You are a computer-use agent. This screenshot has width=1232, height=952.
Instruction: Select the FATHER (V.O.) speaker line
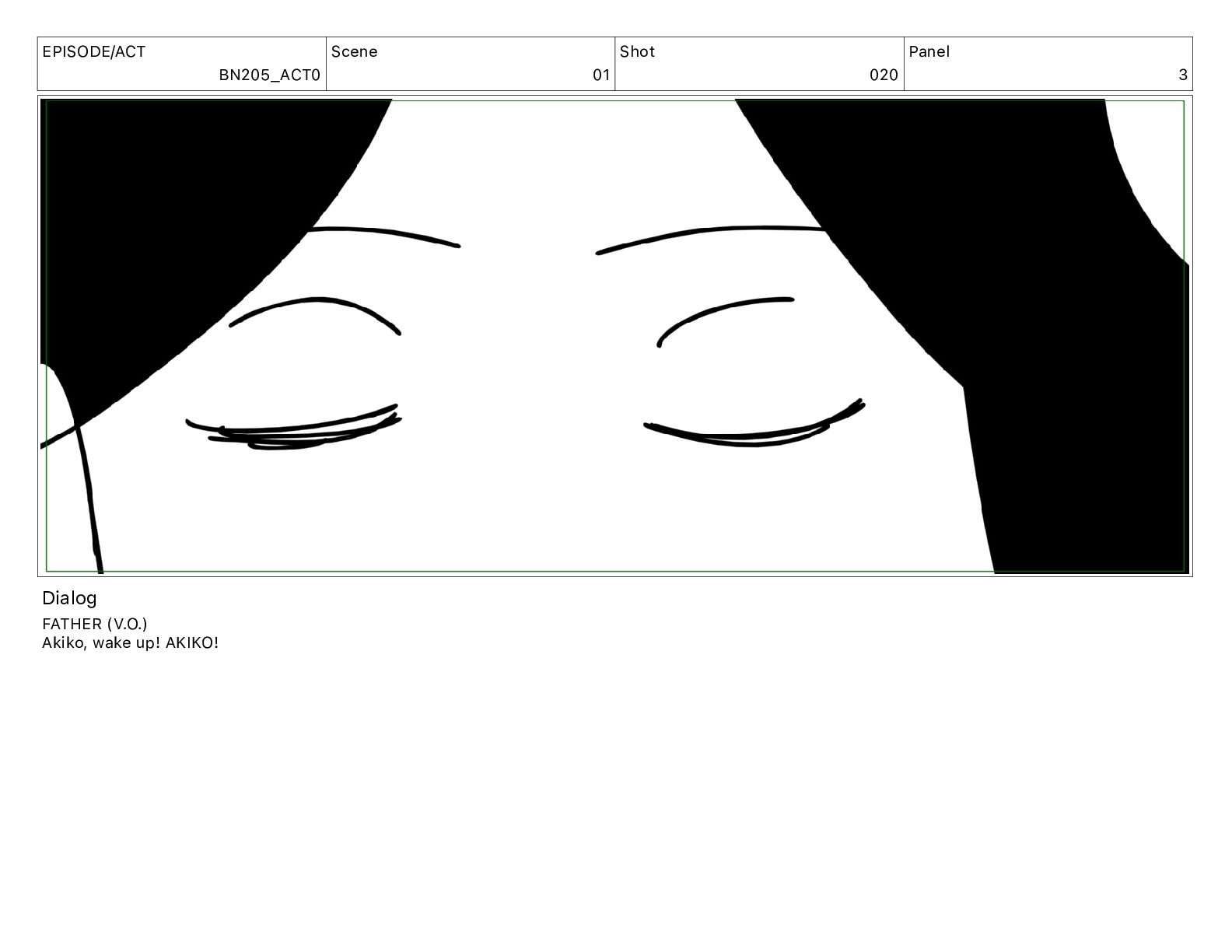point(94,624)
